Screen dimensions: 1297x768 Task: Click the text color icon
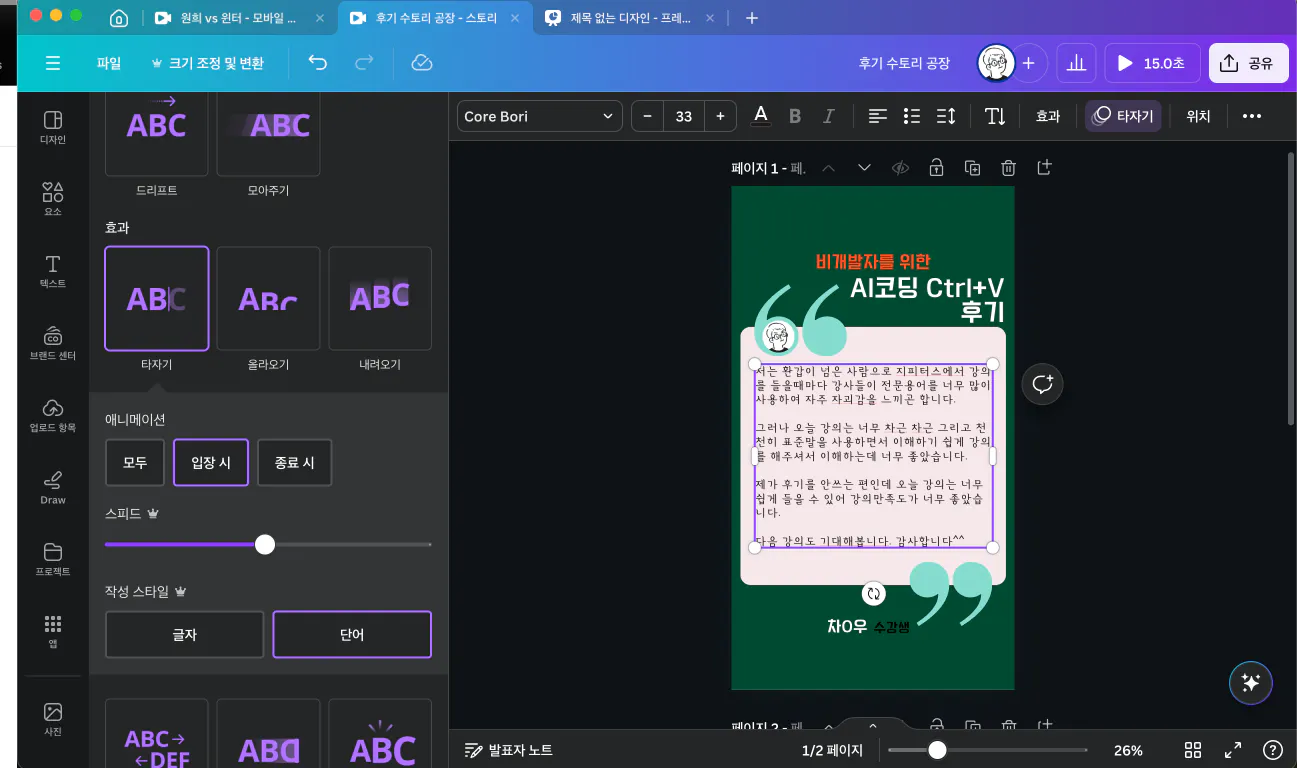pos(761,116)
